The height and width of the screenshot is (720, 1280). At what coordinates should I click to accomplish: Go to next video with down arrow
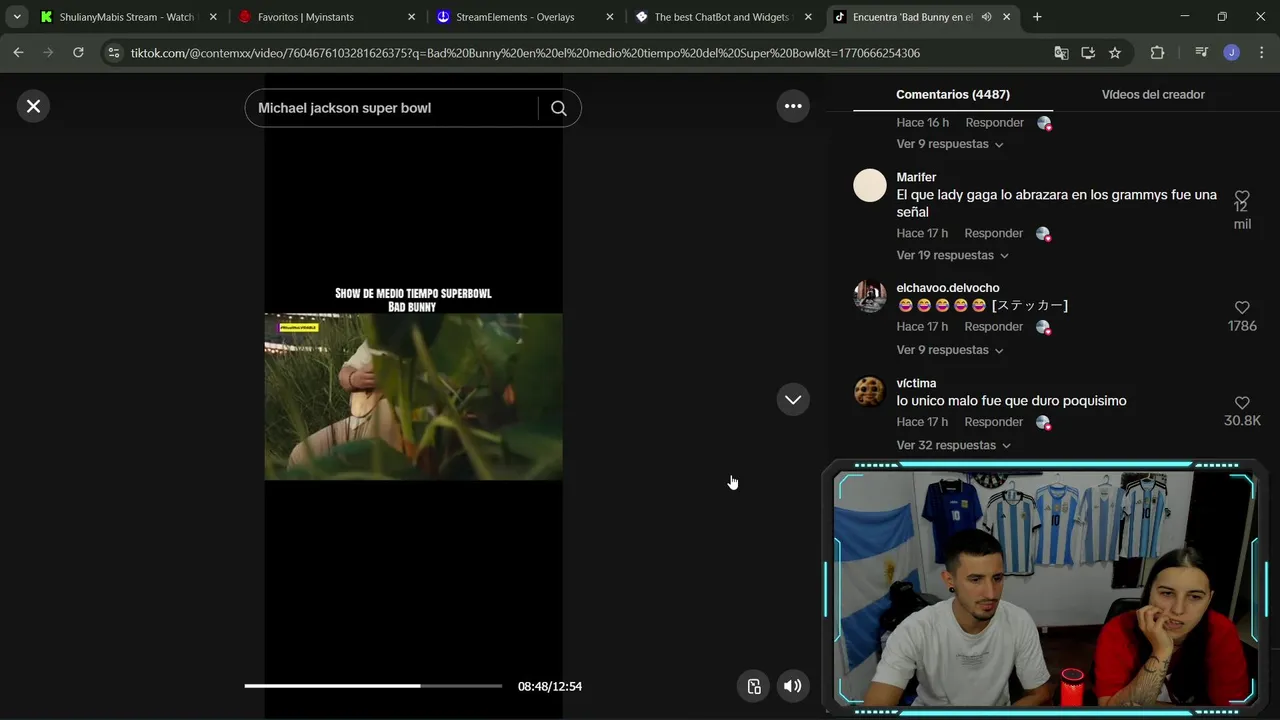[793, 399]
